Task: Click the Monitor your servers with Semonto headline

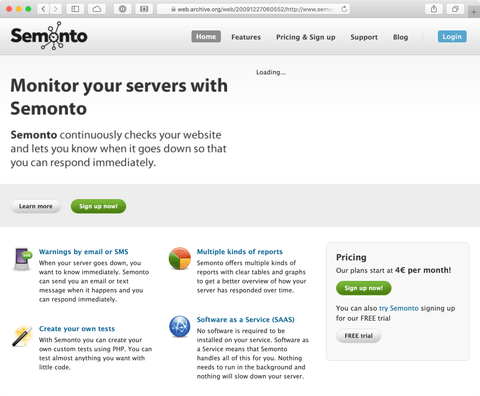Action: point(119,97)
